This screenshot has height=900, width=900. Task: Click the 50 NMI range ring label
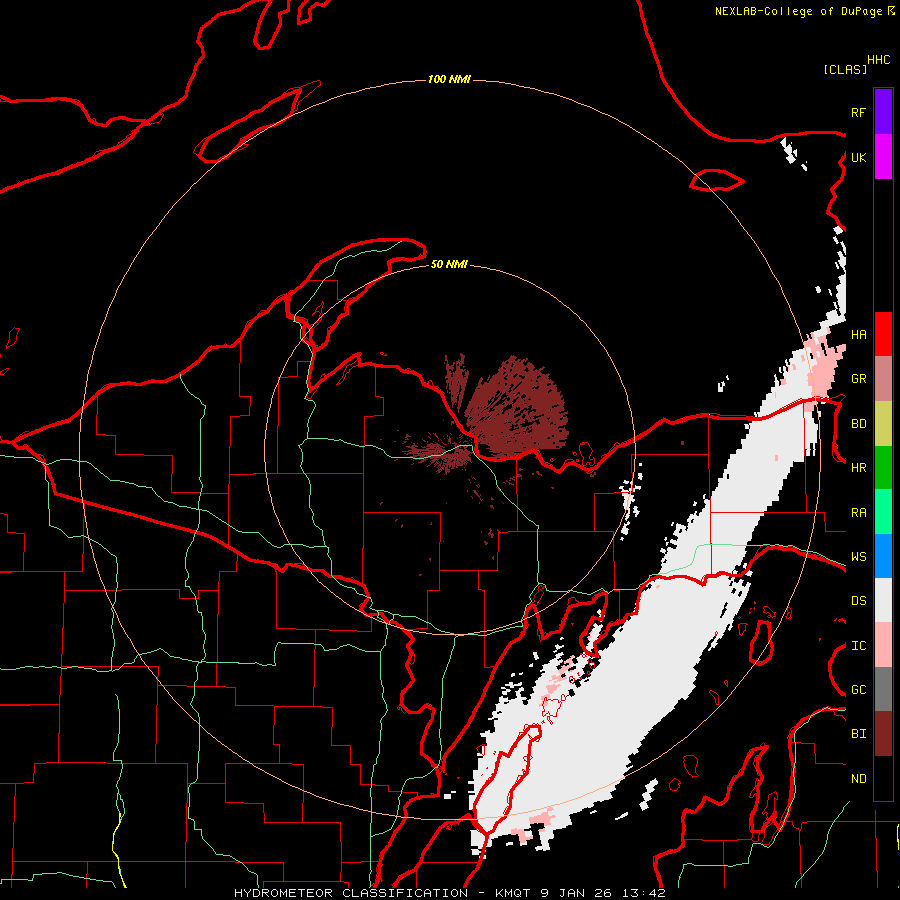click(449, 265)
